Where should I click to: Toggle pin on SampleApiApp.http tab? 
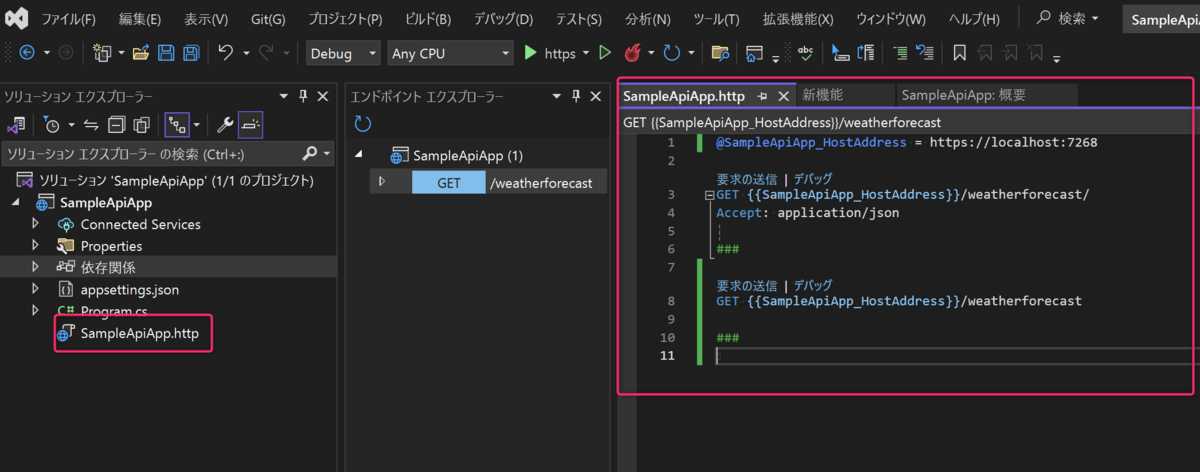(x=763, y=96)
